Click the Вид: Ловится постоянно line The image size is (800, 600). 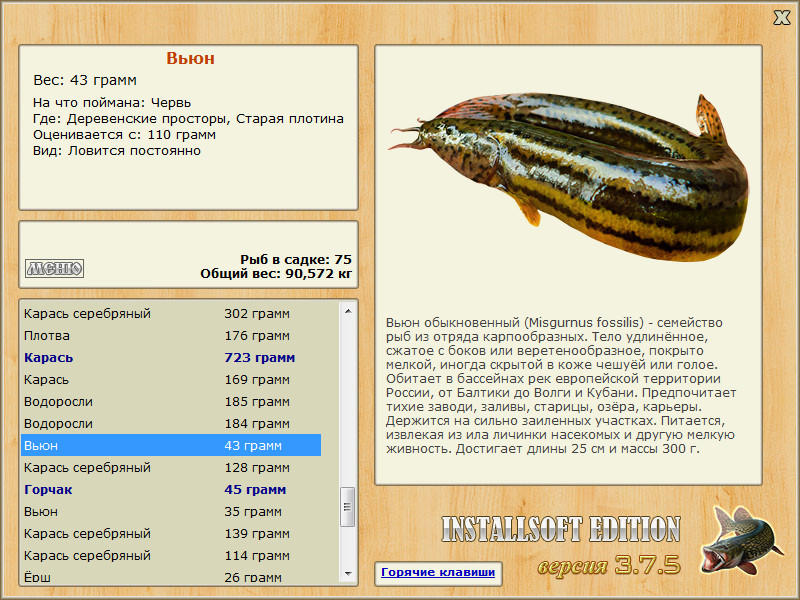[x=117, y=151]
